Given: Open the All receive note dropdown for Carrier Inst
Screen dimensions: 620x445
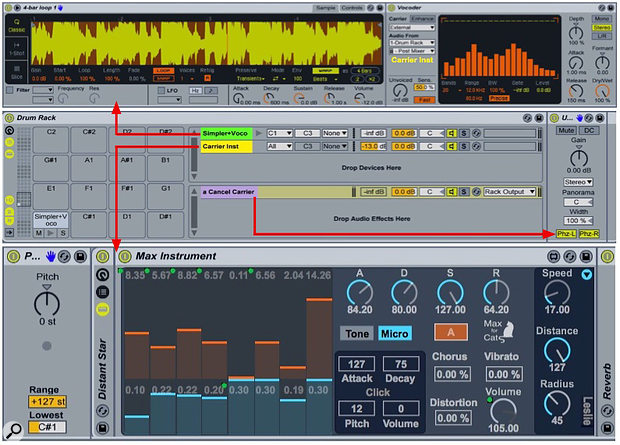Looking at the screenshot, I should click(280, 146).
